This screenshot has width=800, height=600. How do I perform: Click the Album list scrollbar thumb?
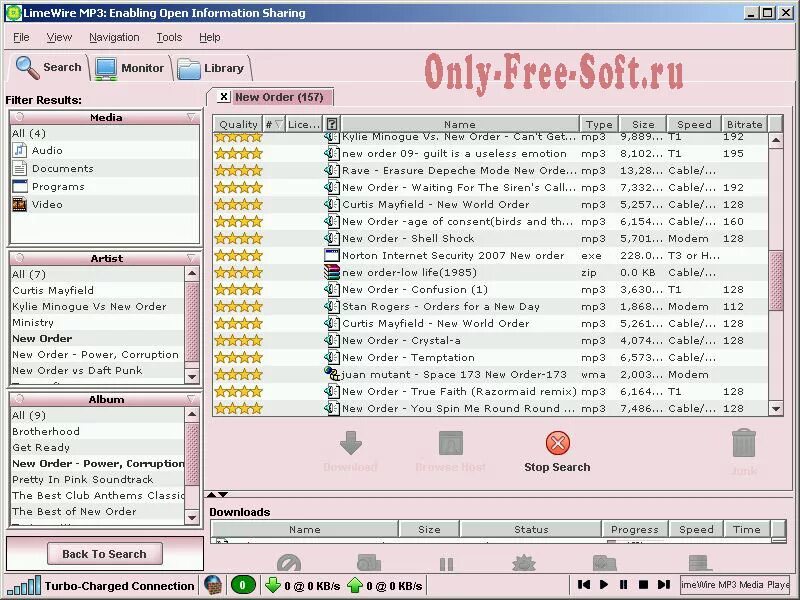pos(192,454)
